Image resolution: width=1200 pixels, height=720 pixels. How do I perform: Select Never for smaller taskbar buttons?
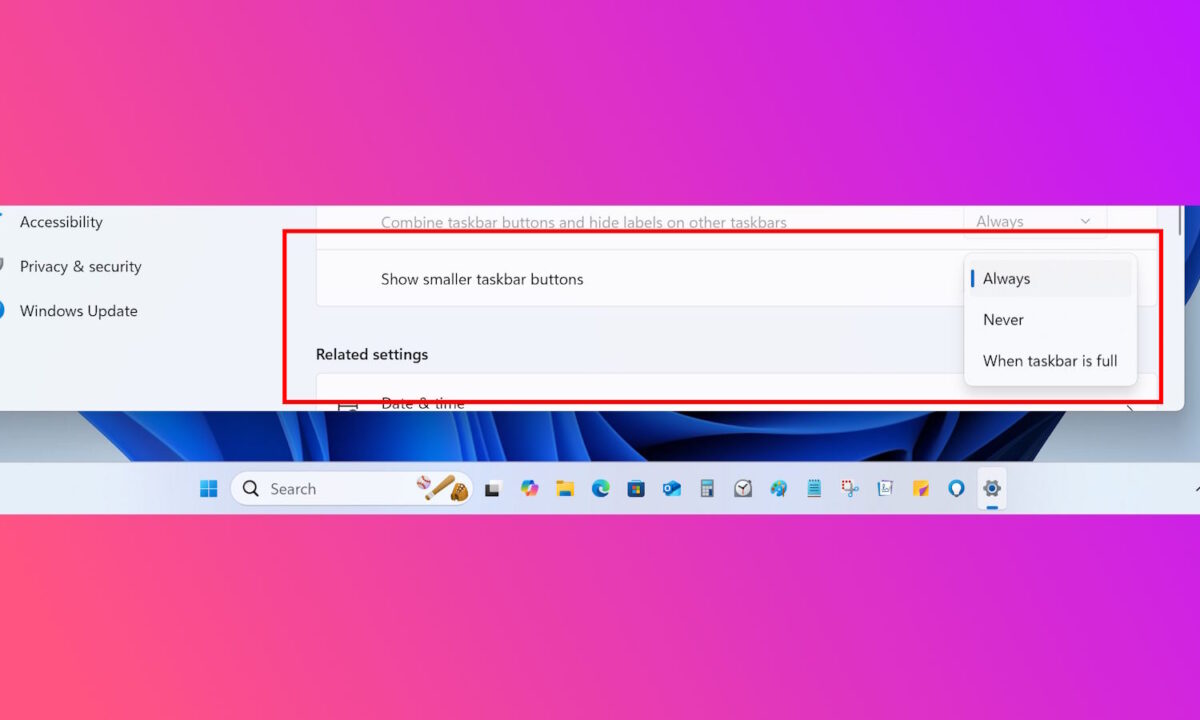[1002, 319]
